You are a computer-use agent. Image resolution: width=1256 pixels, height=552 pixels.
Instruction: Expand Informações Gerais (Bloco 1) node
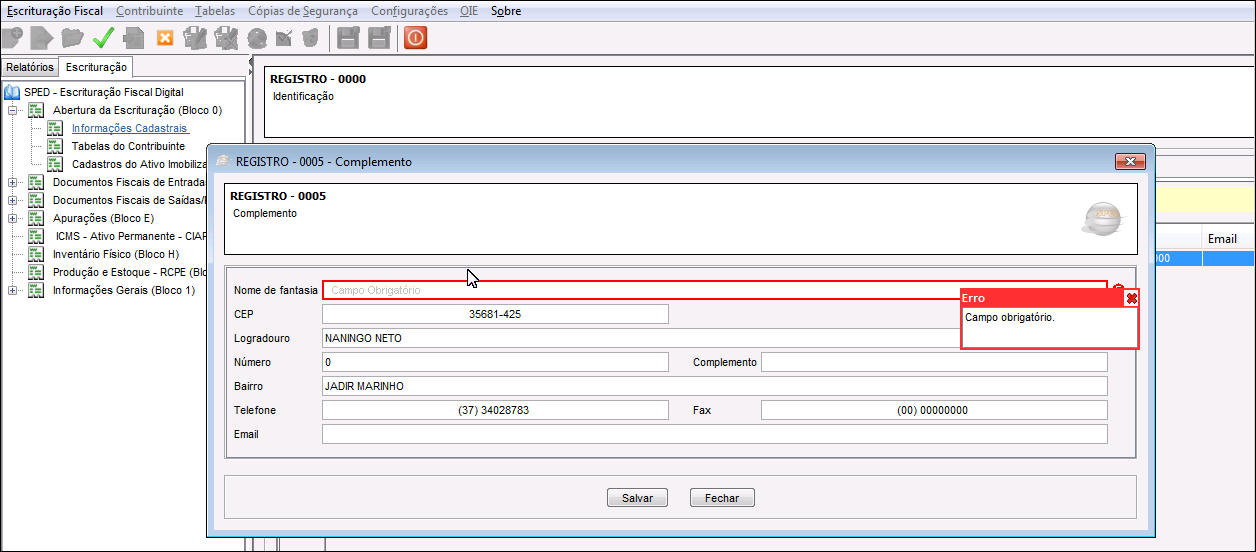[13, 290]
